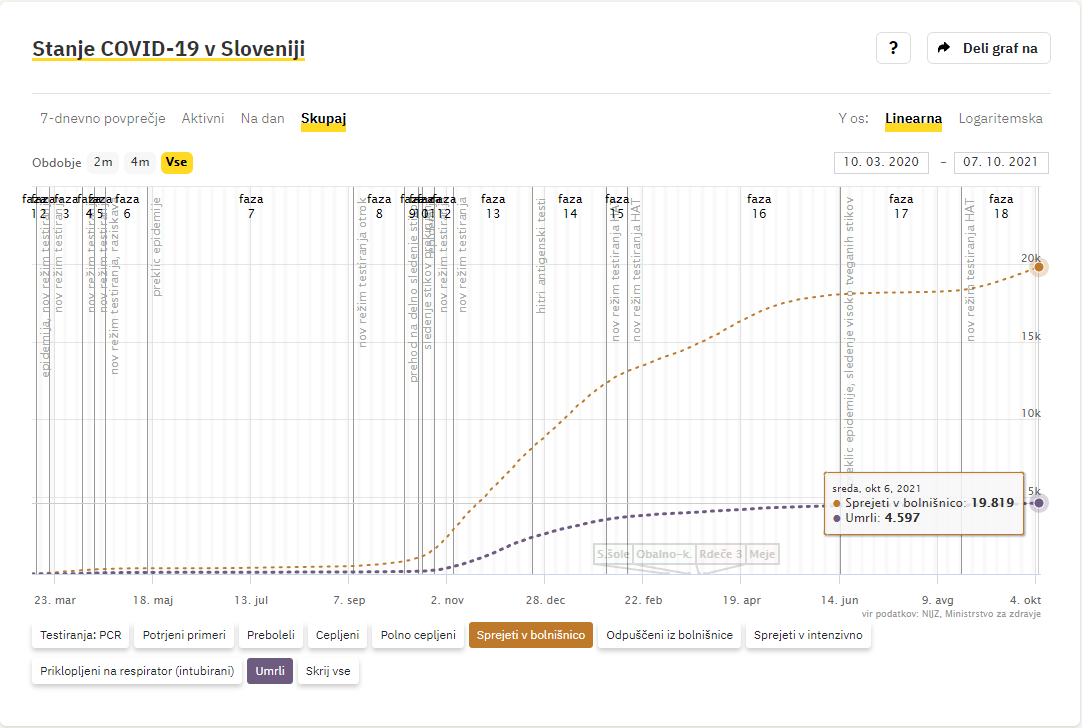Toggle the Testiranja: PCR series
Screen dimensions: 1082x728
pos(81,635)
